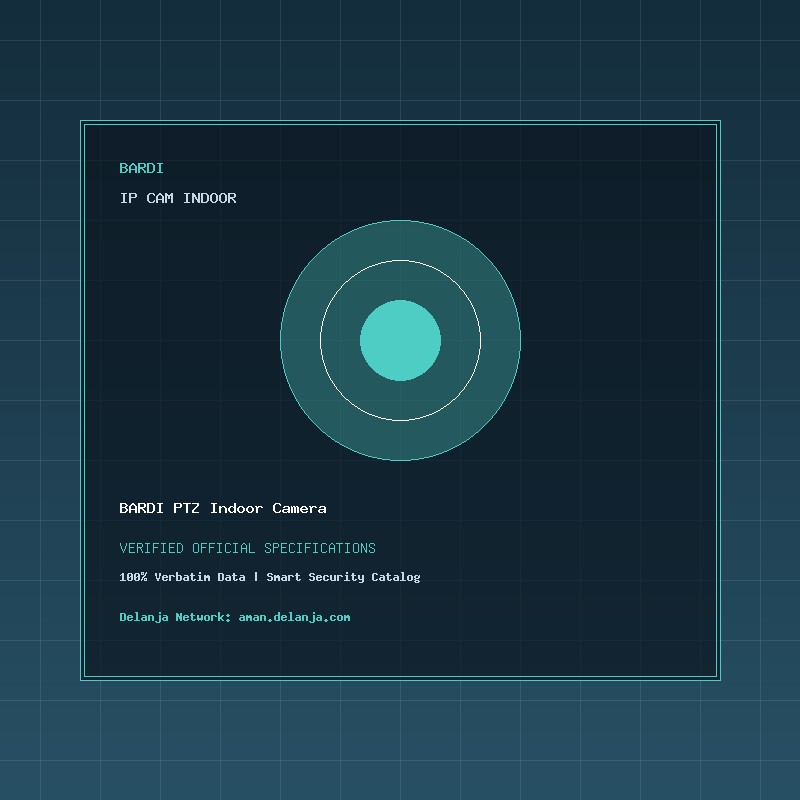Click the IP CAM INDOOR heading
This screenshot has height=800, width=800.
tap(178, 198)
